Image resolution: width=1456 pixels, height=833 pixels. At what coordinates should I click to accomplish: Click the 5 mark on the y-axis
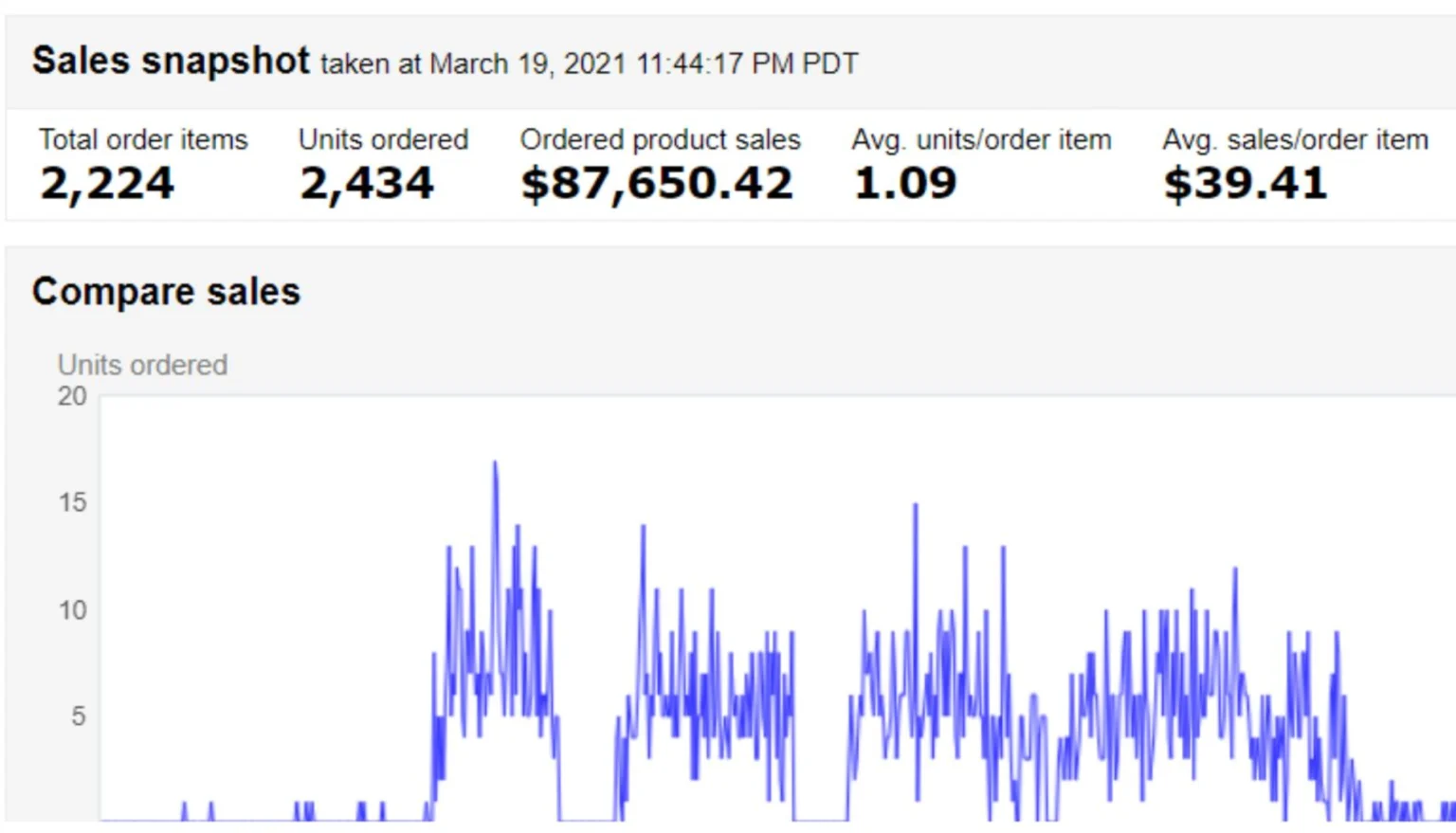pos(78,716)
